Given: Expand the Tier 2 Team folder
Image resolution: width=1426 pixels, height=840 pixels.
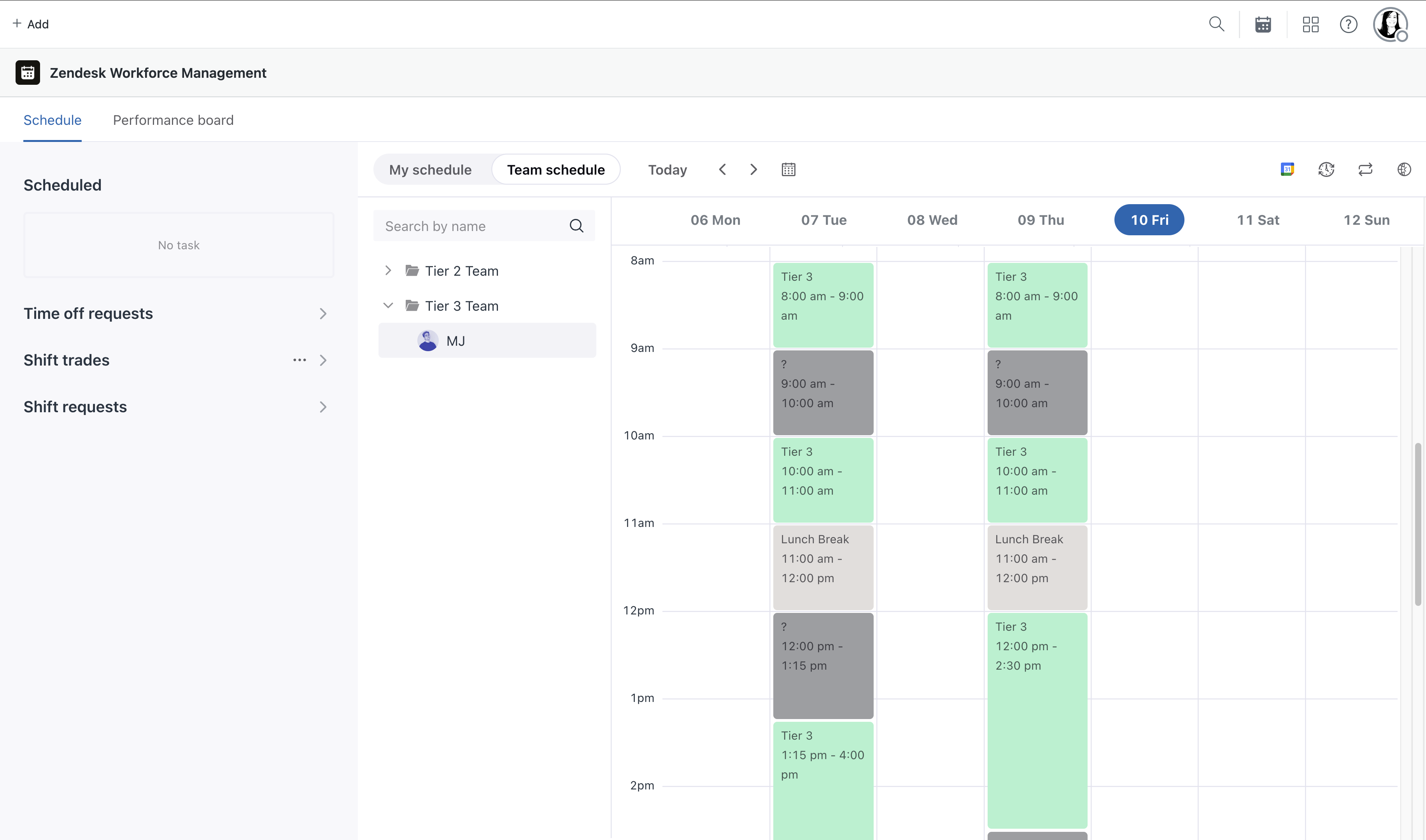Looking at the screenshot, I should pos(388,271).
